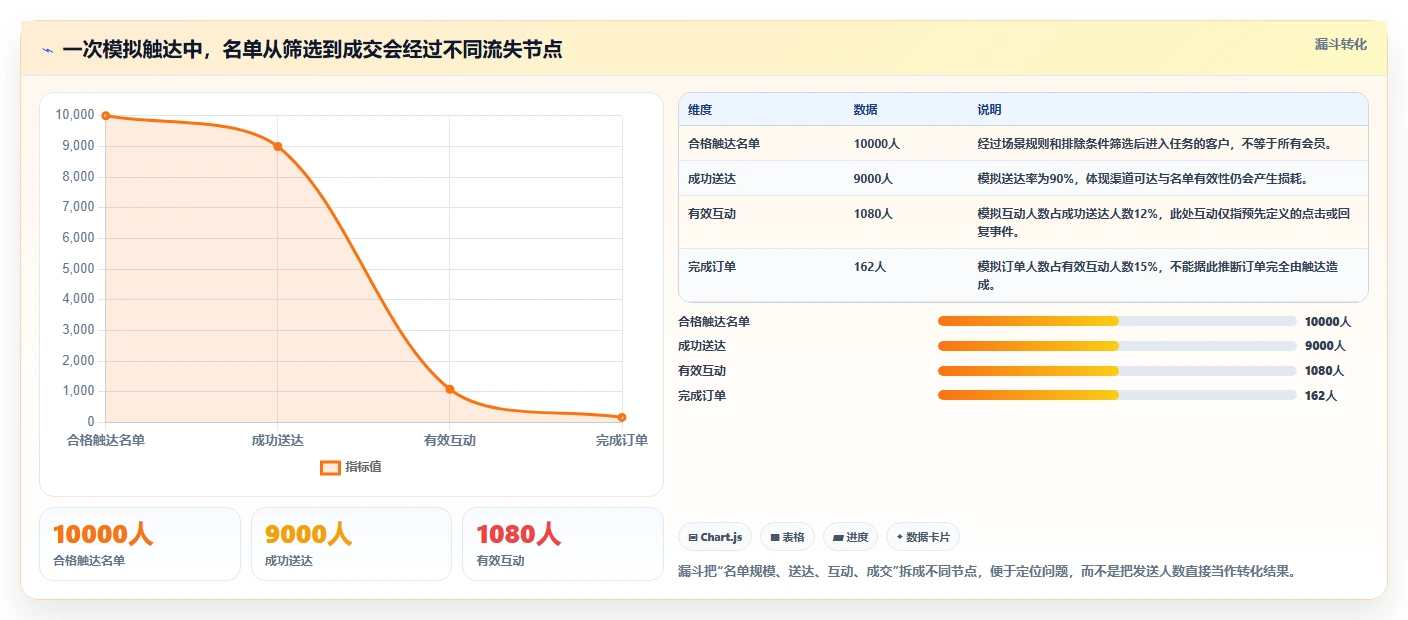The width and height of the screenshot is (1408, 620).
Task: Click the 完成订单 cell in the table
Action: tap(712, 267)
